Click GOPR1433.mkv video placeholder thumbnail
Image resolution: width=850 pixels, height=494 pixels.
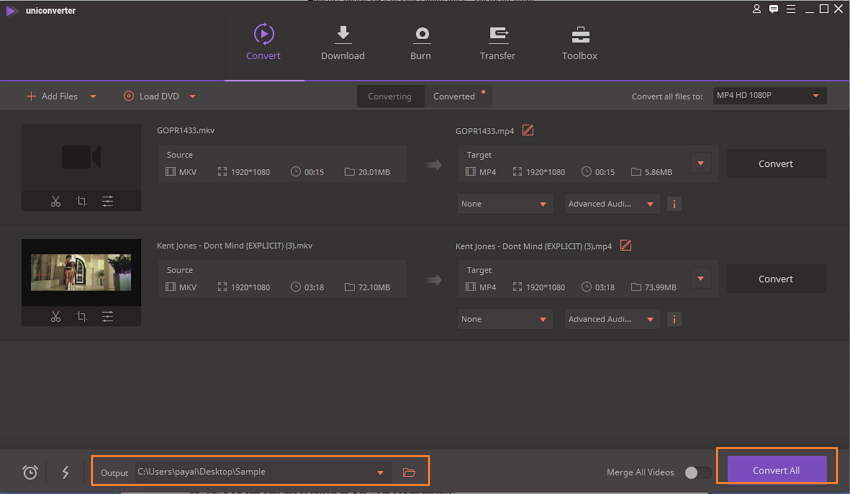tap(81, 157)
